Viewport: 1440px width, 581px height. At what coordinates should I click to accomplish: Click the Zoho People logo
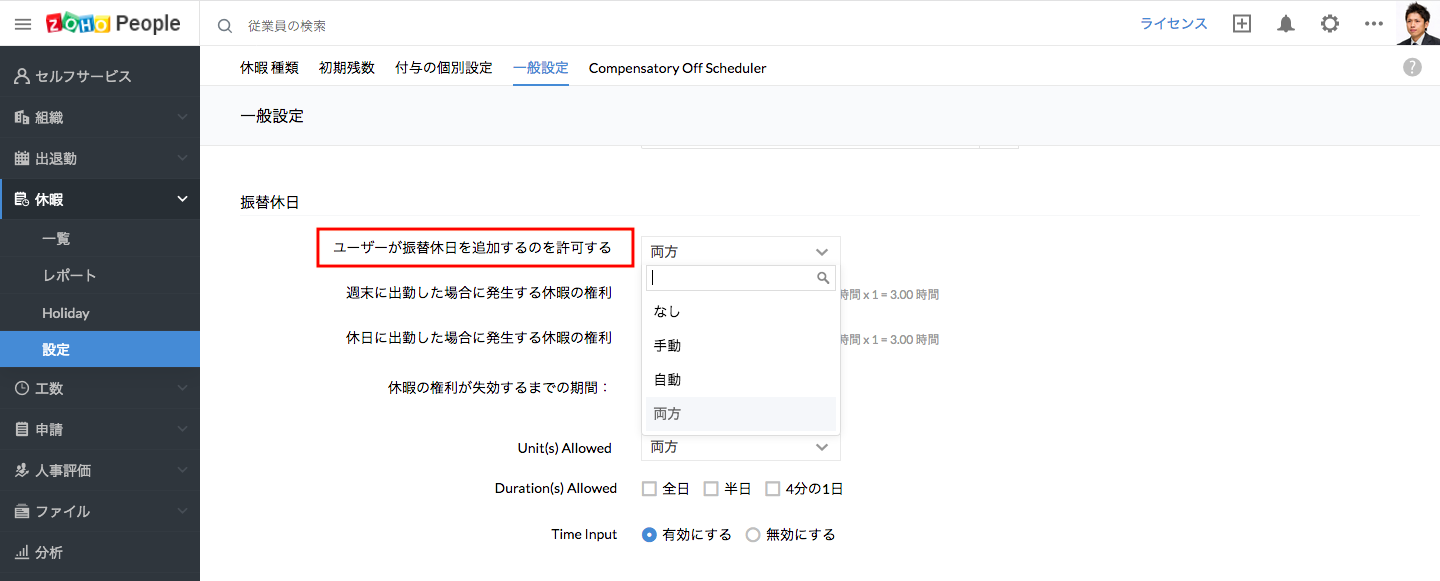click(x=113, y=24)
